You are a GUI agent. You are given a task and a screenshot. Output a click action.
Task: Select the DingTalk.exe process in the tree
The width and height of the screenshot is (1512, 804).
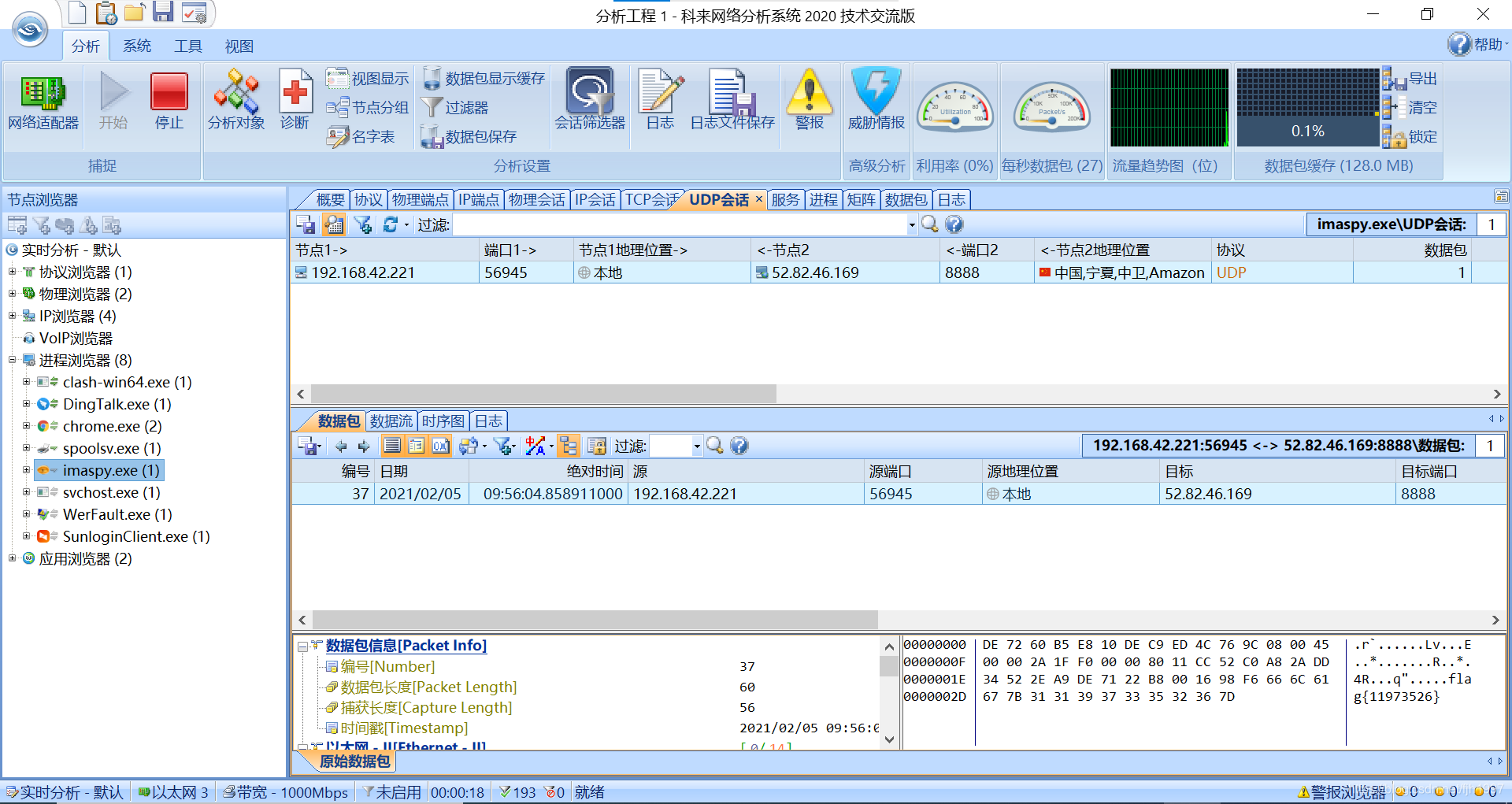pyautogui.click(x=117, y=404)
